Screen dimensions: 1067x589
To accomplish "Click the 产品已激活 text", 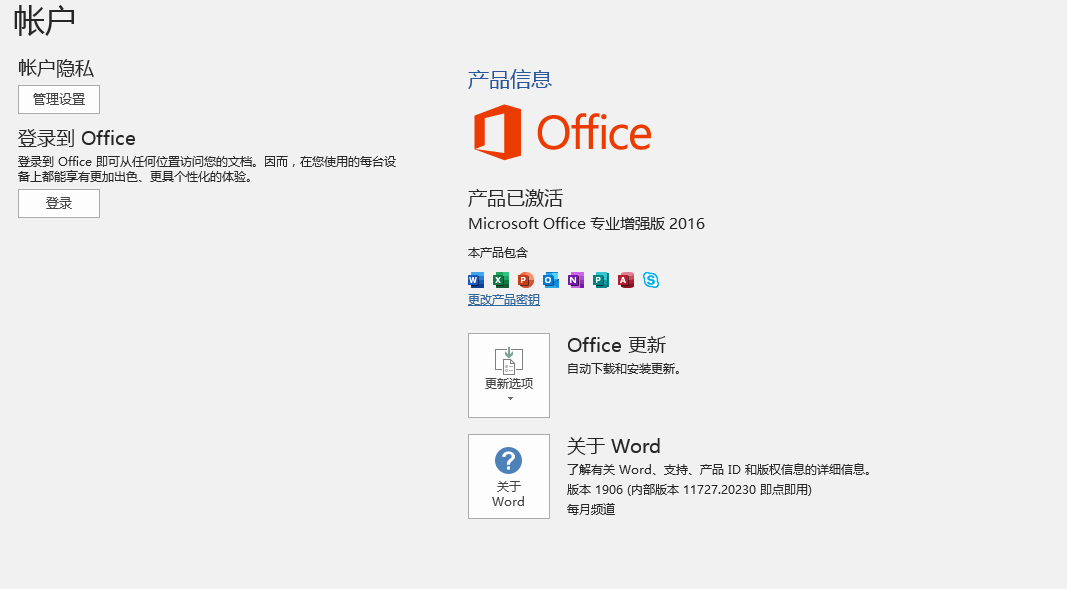I will coord(515,198).
